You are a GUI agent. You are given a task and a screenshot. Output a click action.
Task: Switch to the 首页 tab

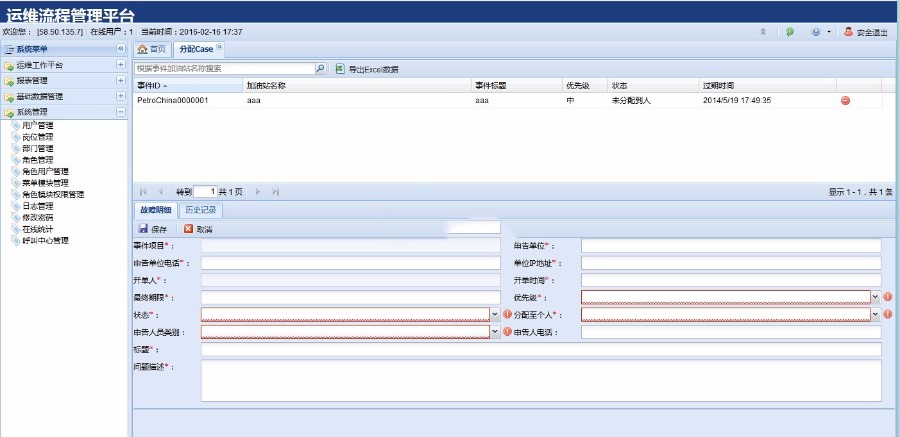click(152, 49)
